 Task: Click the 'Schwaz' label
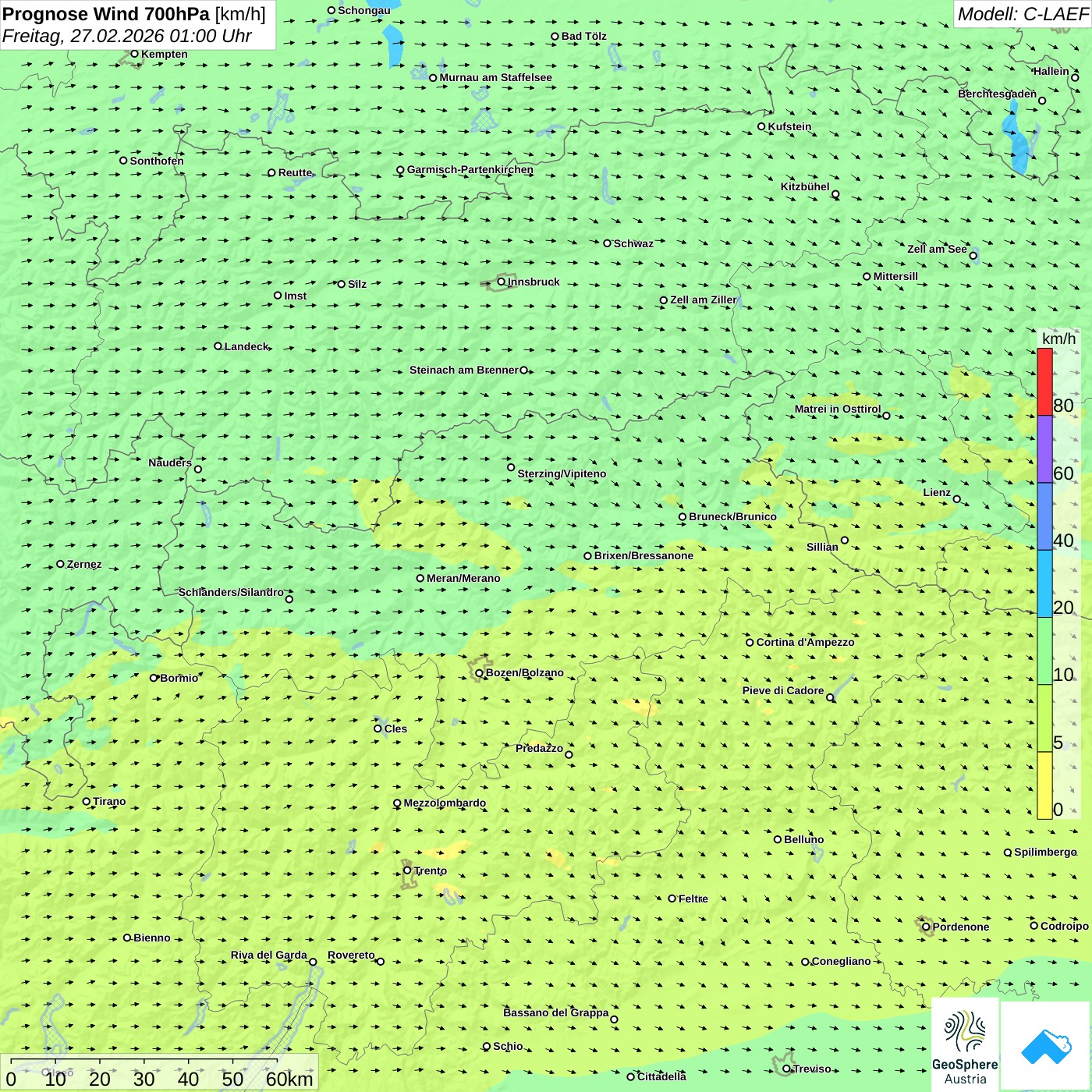[633, 243]
